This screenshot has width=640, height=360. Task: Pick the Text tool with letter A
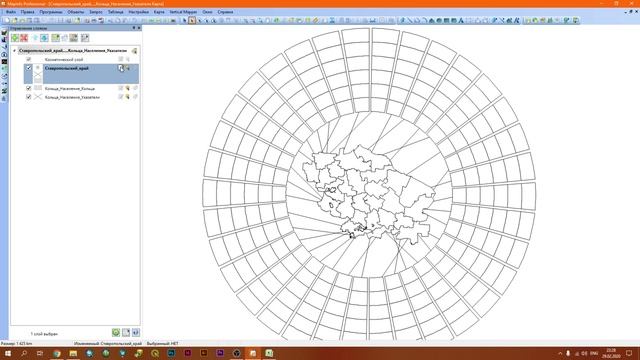click(461, 20)
